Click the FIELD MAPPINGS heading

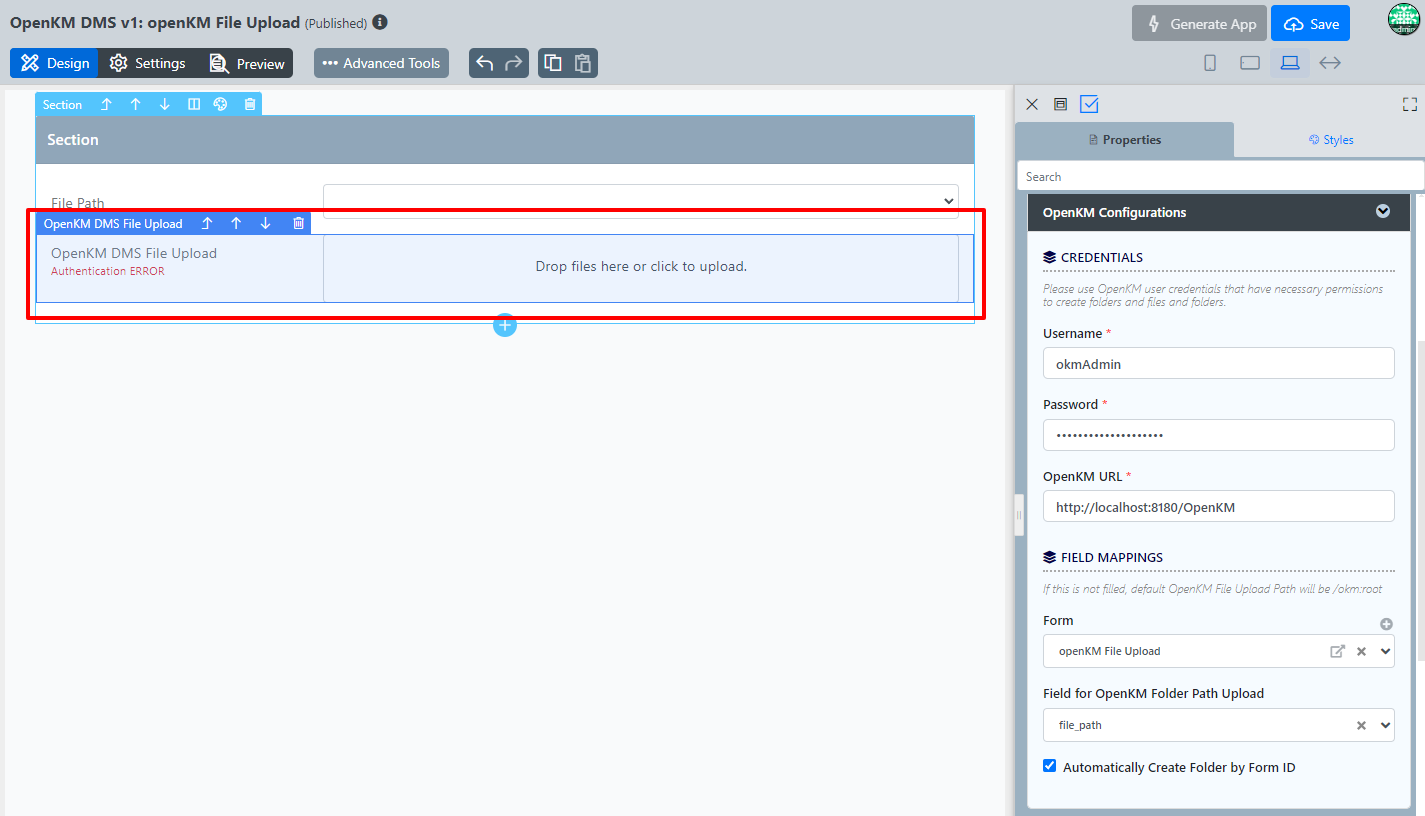pyautogui.click(x=1112, y=557)
